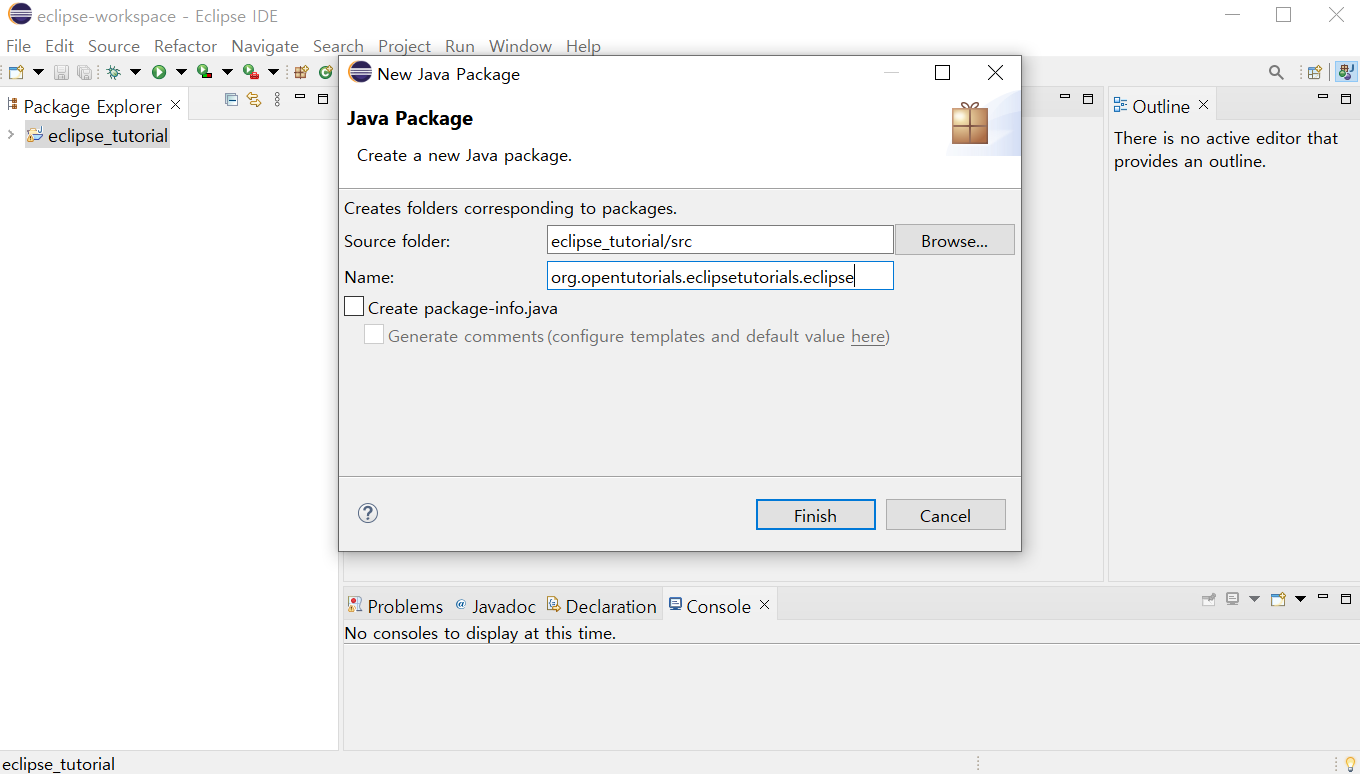Minimize the Outline view
Image resolution: width=1360 pixels, height=774 pixels.
[1323, 97]
